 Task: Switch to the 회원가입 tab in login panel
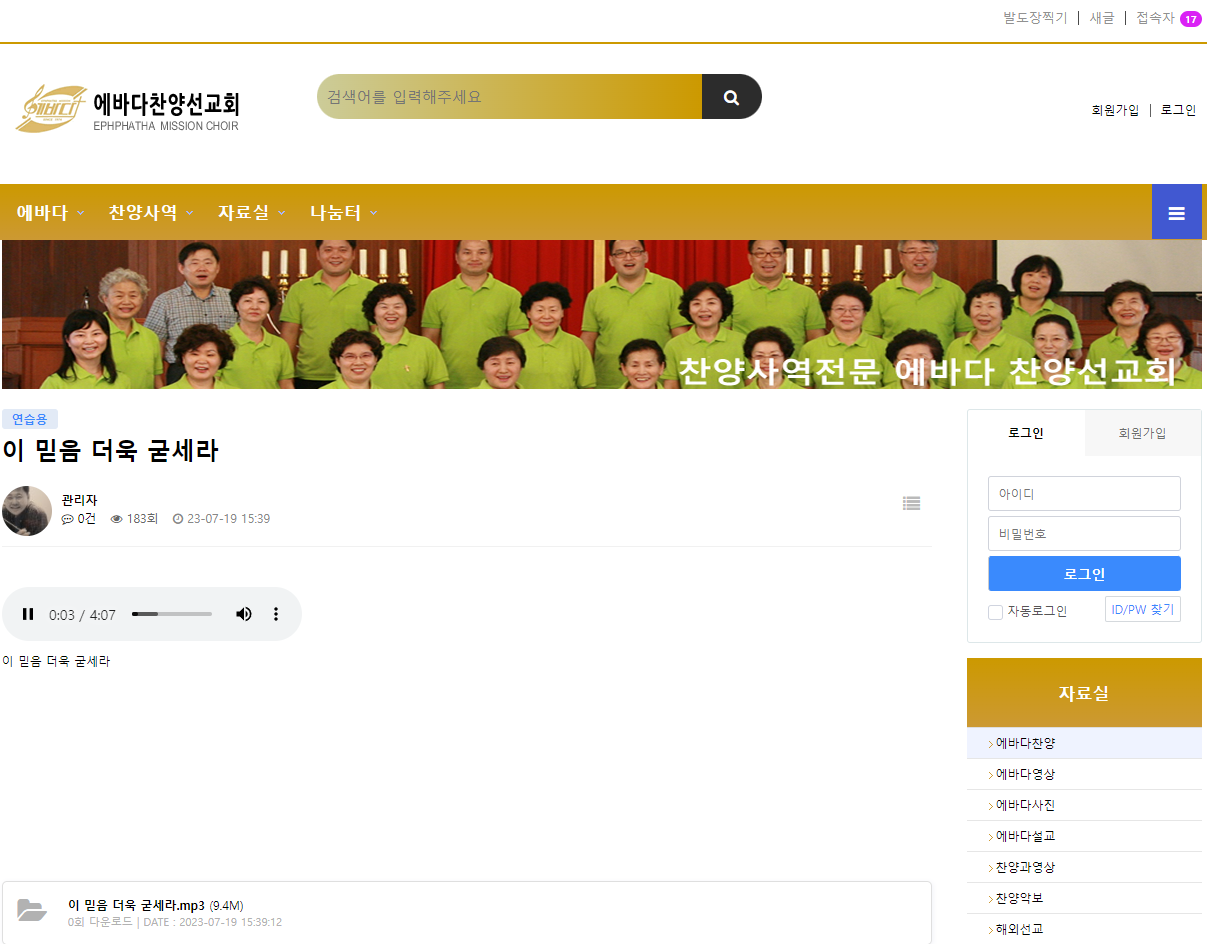(x=1142, y=433)
